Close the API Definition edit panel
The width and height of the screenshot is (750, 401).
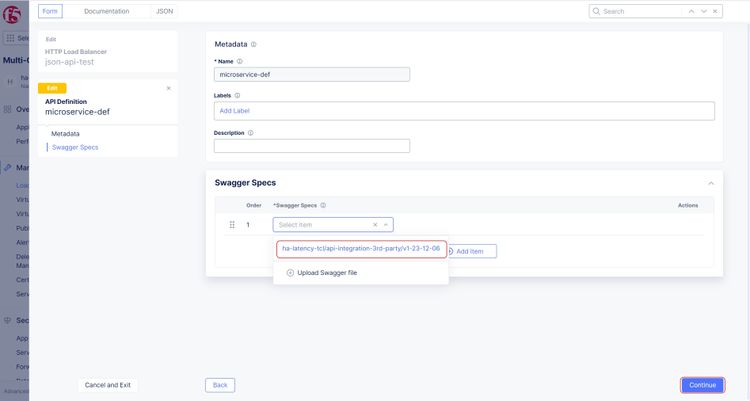click(168, 88)
